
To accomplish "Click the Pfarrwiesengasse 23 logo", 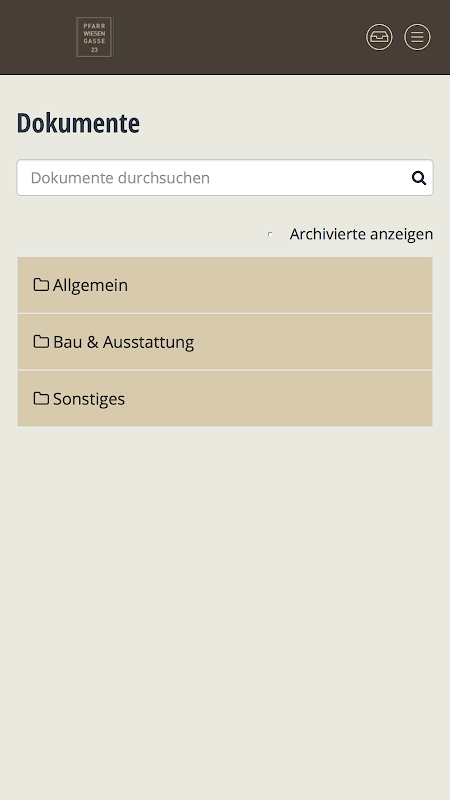I will click(x=94, y=37).
